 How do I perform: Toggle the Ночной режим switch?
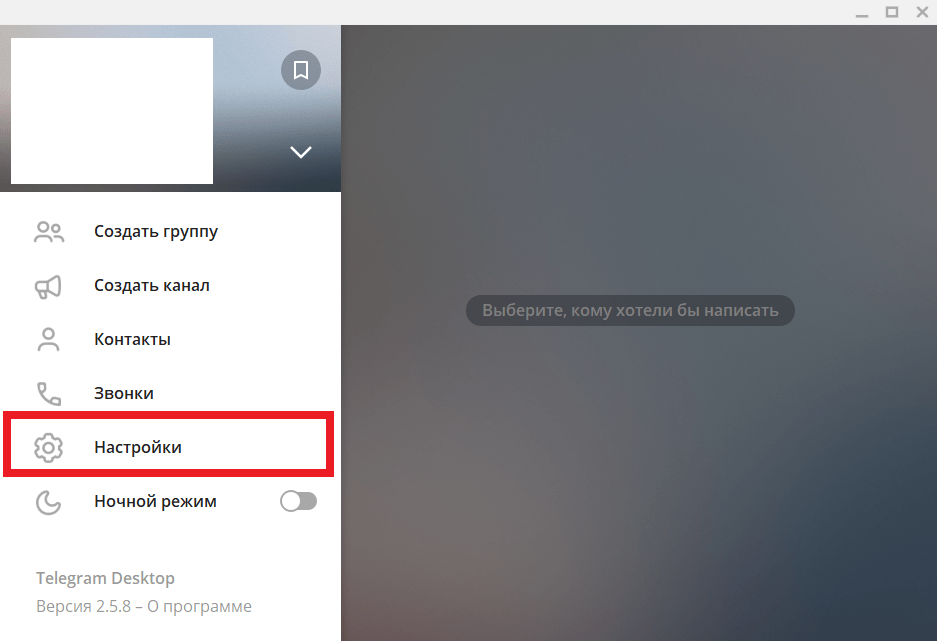tap(299, 501)
